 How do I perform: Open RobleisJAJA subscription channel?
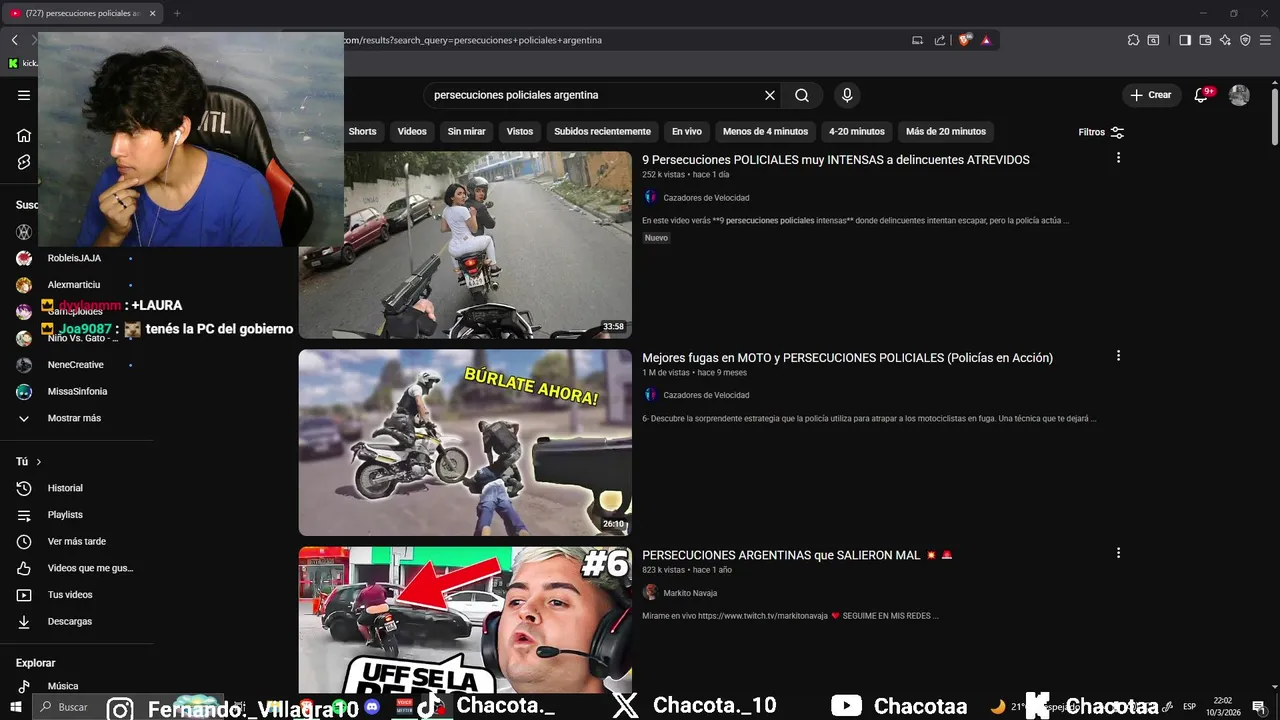tap(75, 258)
